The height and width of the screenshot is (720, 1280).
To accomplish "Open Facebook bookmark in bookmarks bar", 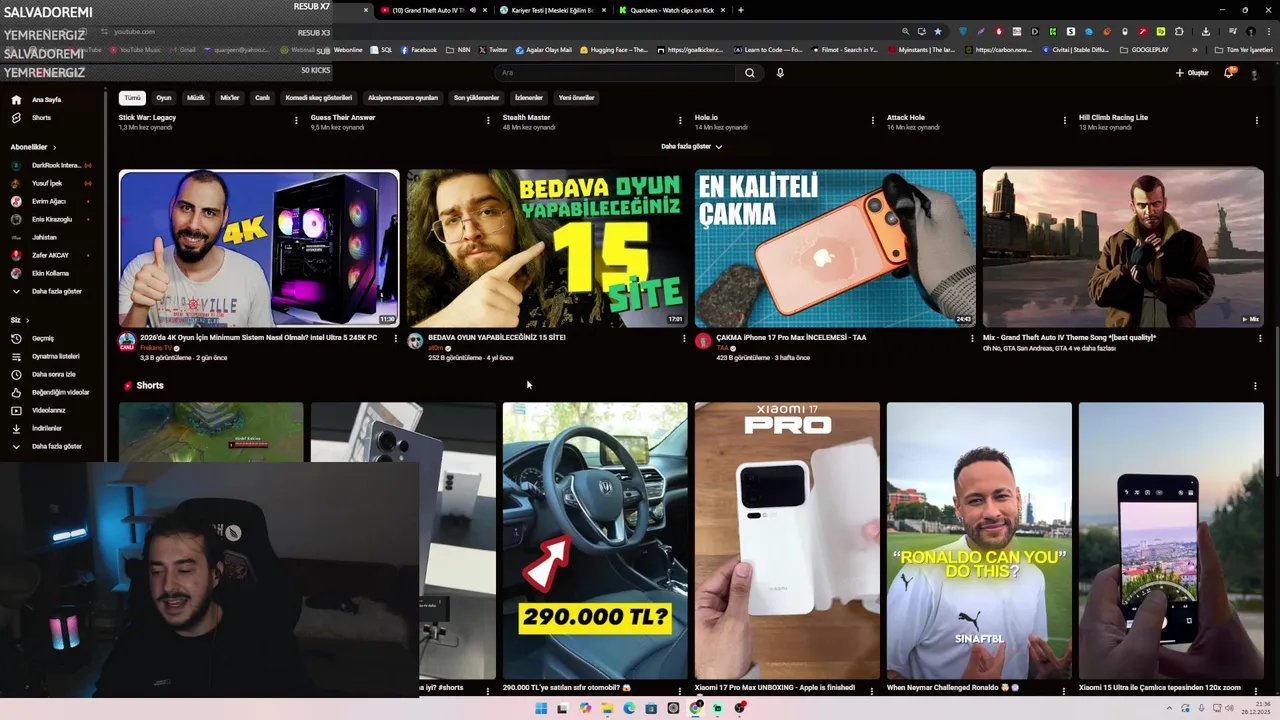I will 419,49.
